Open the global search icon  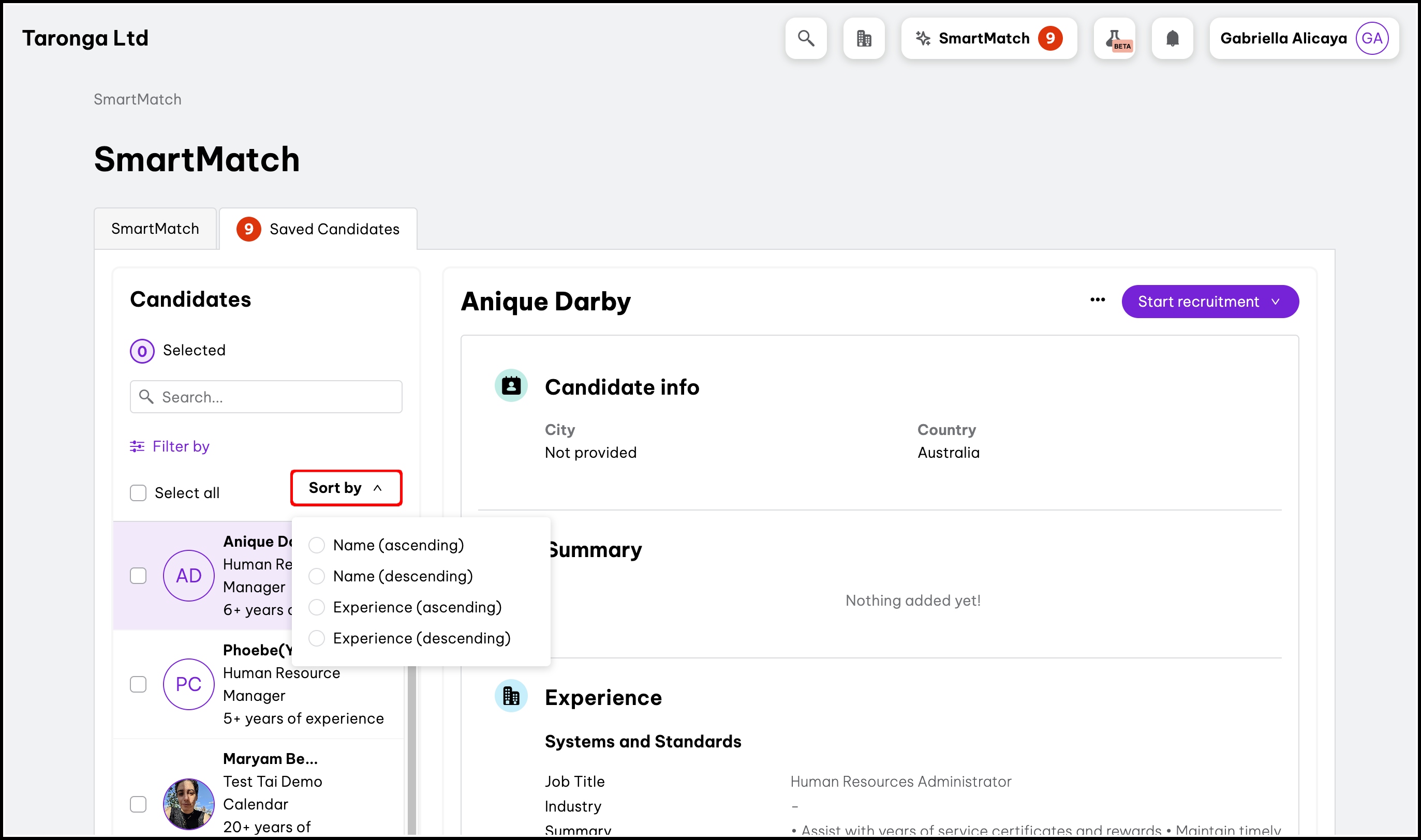pos(806,38)
